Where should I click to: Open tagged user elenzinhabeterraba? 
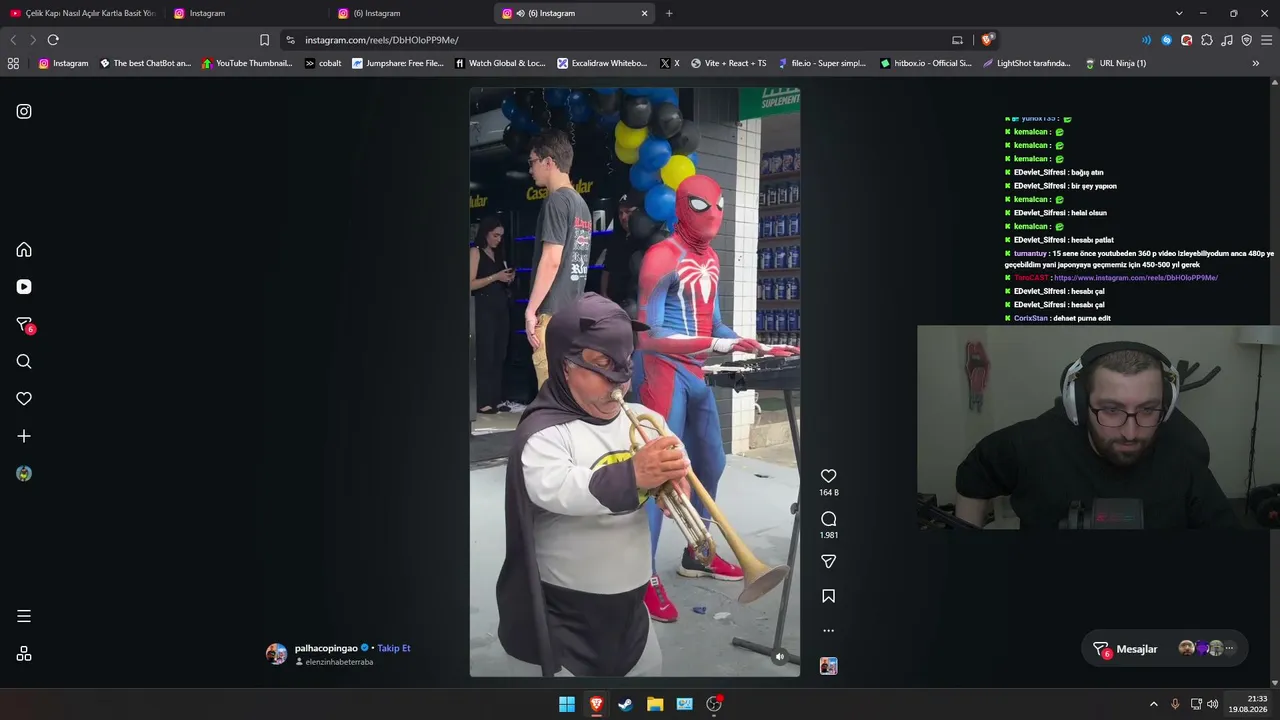tap(339, 662)
